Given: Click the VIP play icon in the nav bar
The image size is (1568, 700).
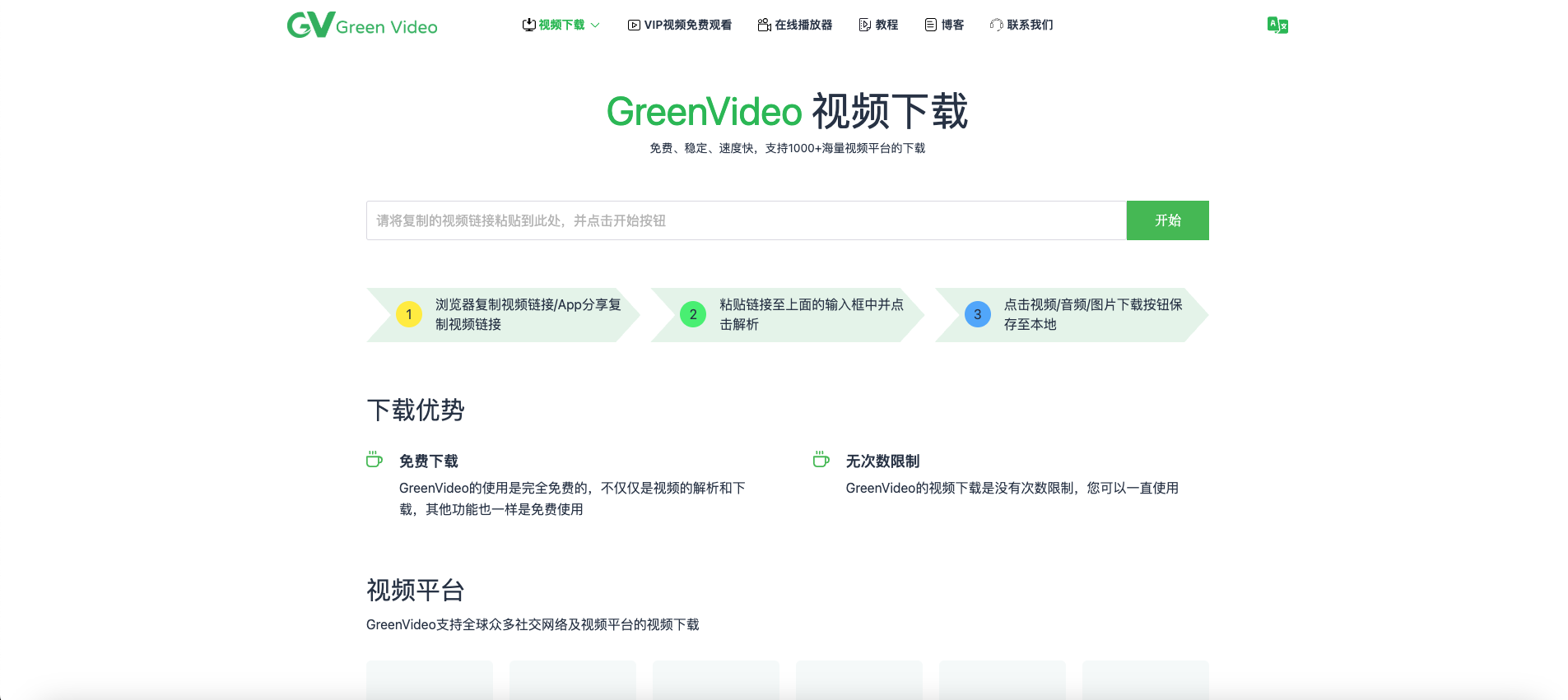Looking at the screenshot, I should [634, 25].
